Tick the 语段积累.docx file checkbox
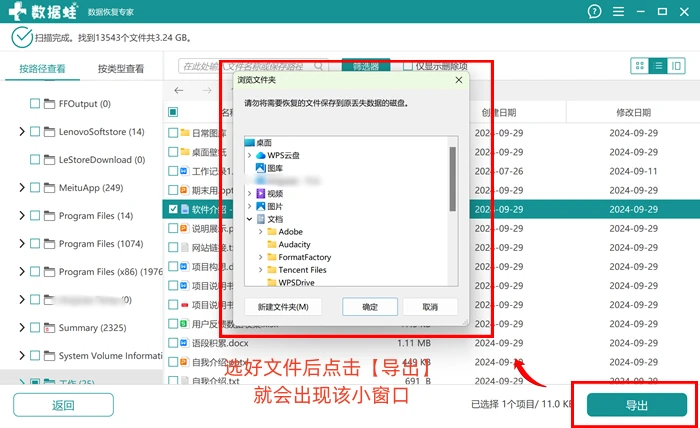Viewport: 700px width, 428px height. [173, 343]
